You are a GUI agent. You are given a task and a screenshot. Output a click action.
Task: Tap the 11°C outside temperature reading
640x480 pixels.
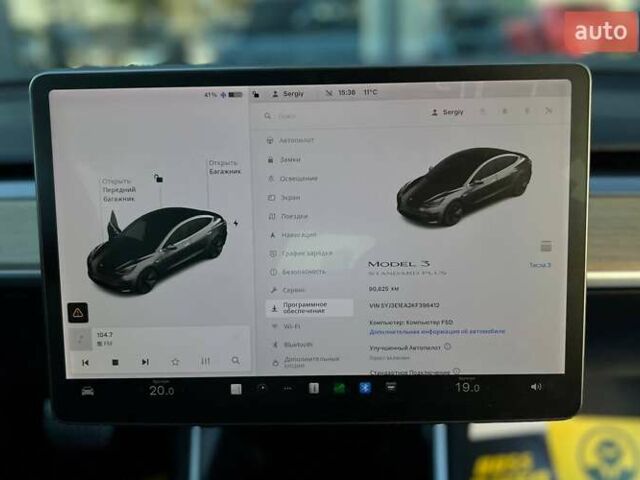(371, 92)
